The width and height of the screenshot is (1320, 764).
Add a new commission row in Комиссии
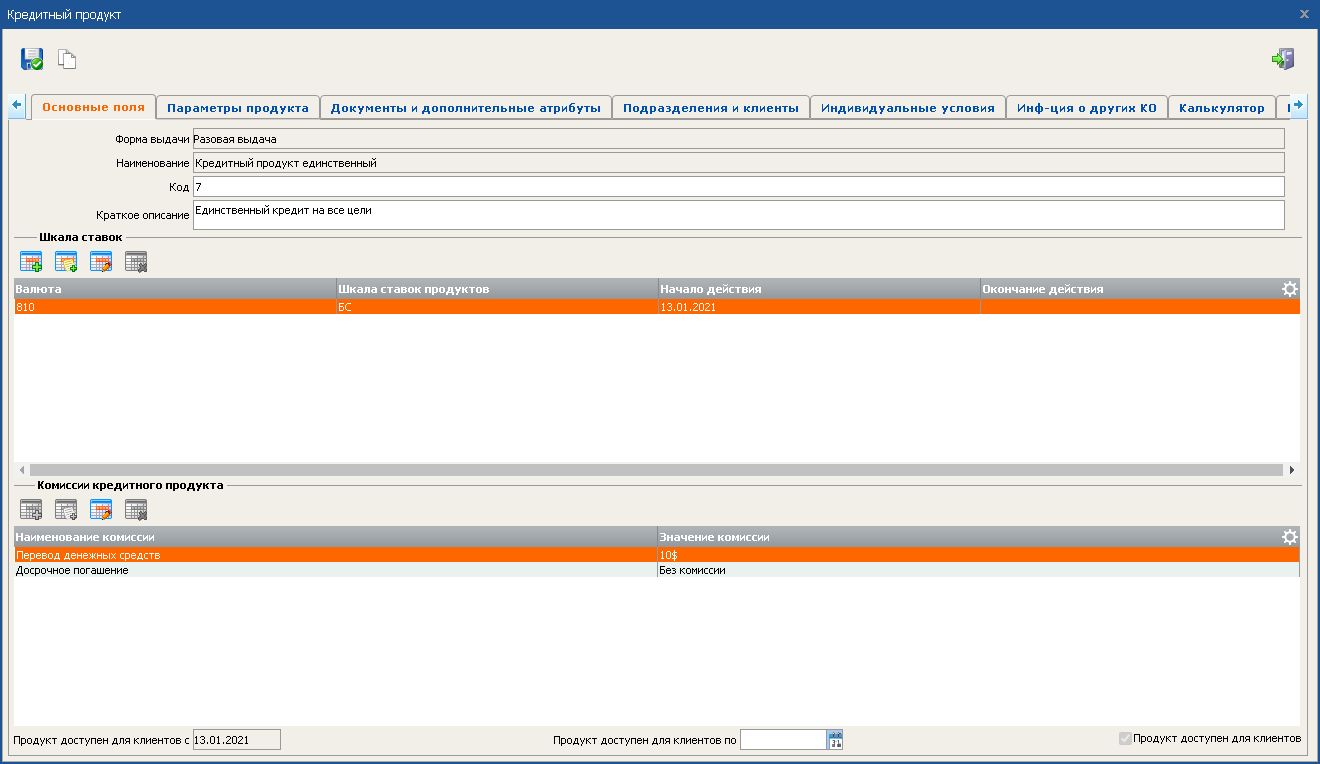tap(32, 510)
